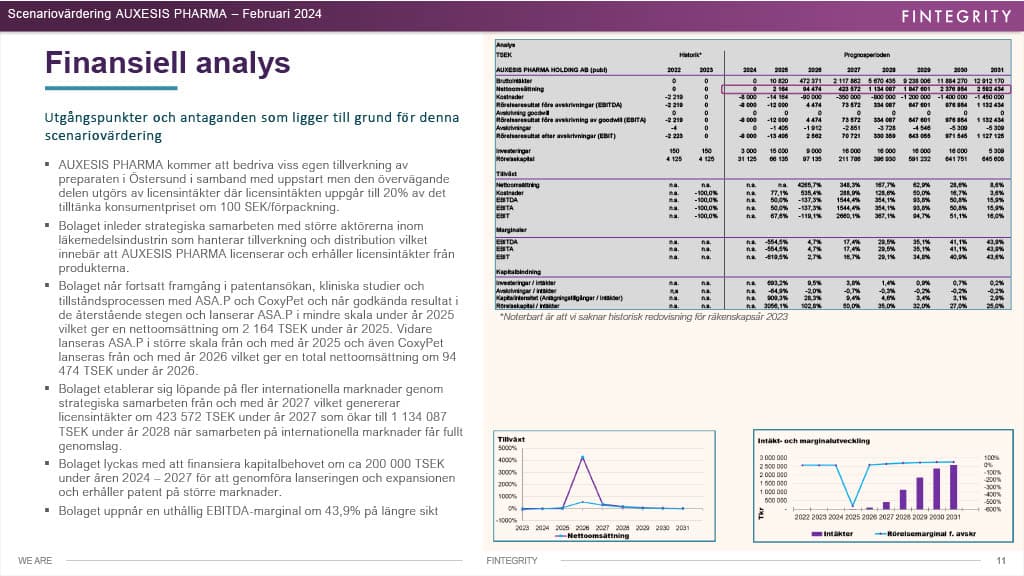Click the 2031 revenue bar in the chart
Screen dimensions: 1024x576
(x=953, y=487)
